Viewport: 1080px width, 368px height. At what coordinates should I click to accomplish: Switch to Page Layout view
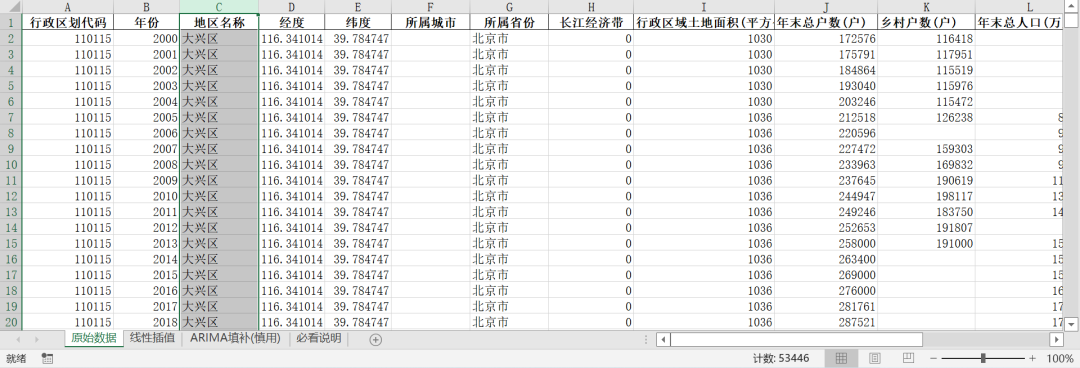875,358
